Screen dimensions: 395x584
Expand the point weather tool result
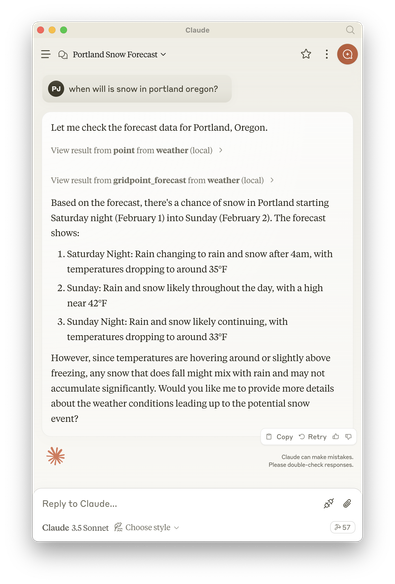pos(137,150)
